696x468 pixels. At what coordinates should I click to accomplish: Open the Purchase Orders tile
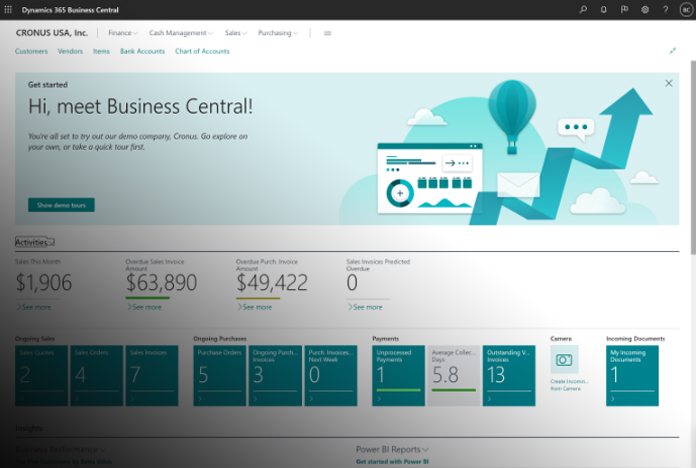click(x=220, y=376)
